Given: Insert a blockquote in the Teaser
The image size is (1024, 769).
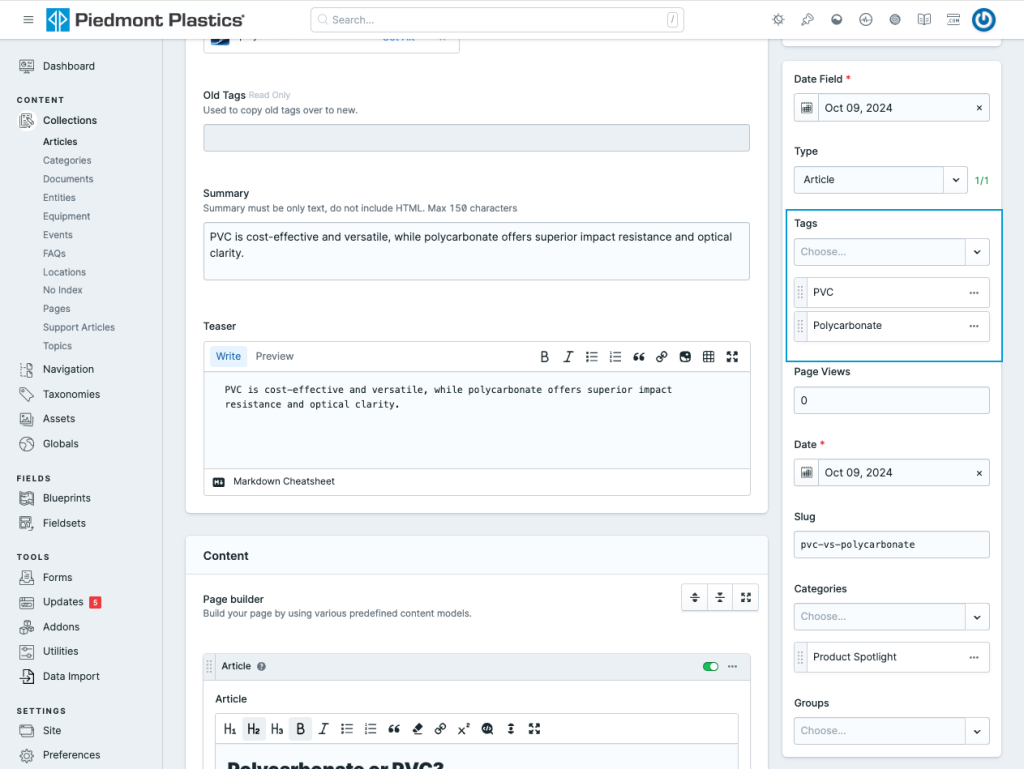Looking at the screenshot, I should [639, 356].
